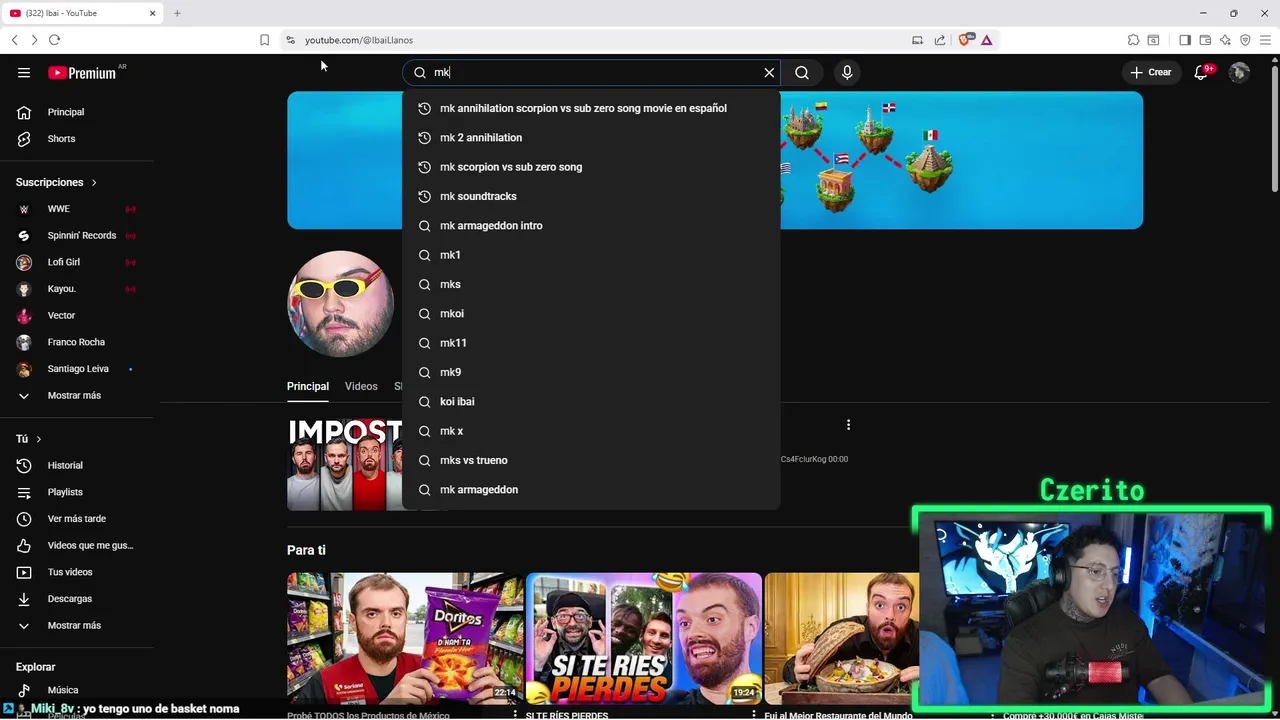Expand the Tú section
The image size is (1280, 720).
28,439
